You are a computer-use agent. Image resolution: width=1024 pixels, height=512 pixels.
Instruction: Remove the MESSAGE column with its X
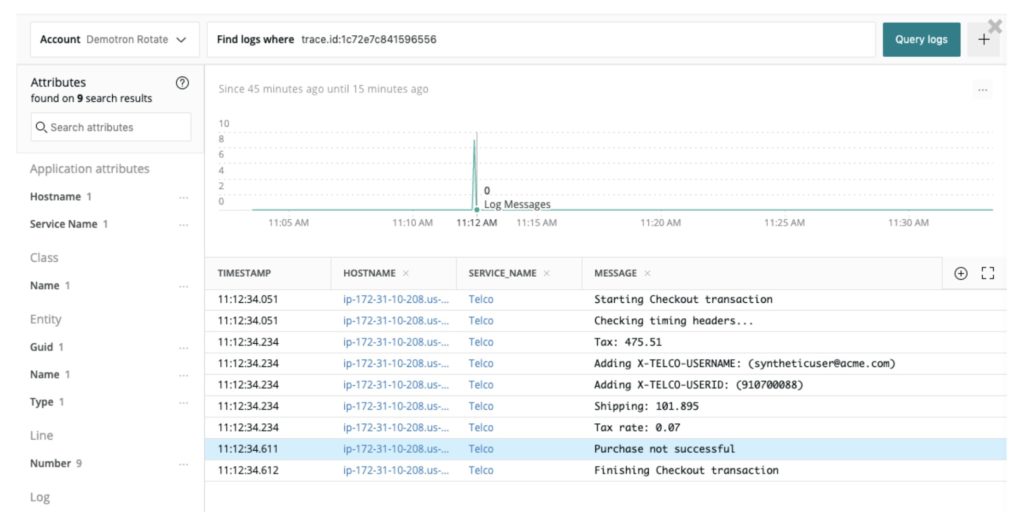pos(647,273)
